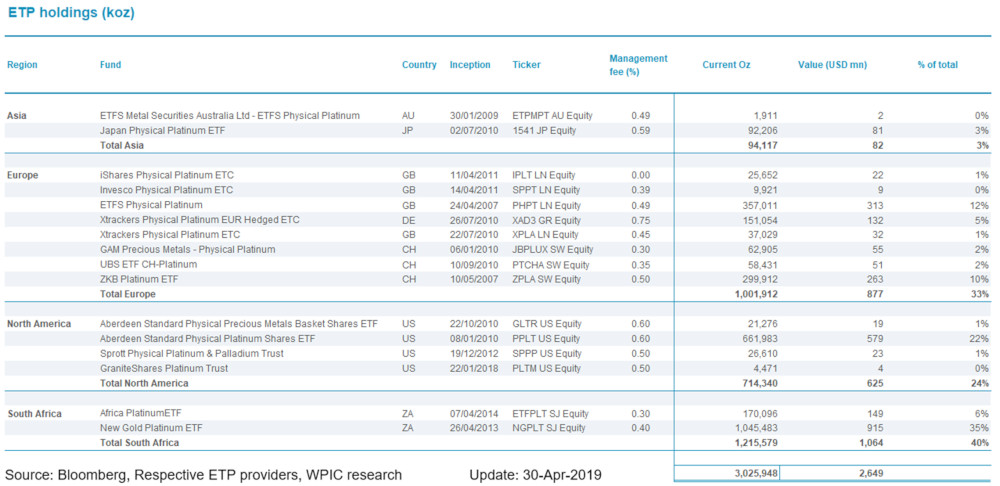This screenshot has width=1000, height=486.
Task: Click the 33% Total Europe share
Action: pos(982,294)
